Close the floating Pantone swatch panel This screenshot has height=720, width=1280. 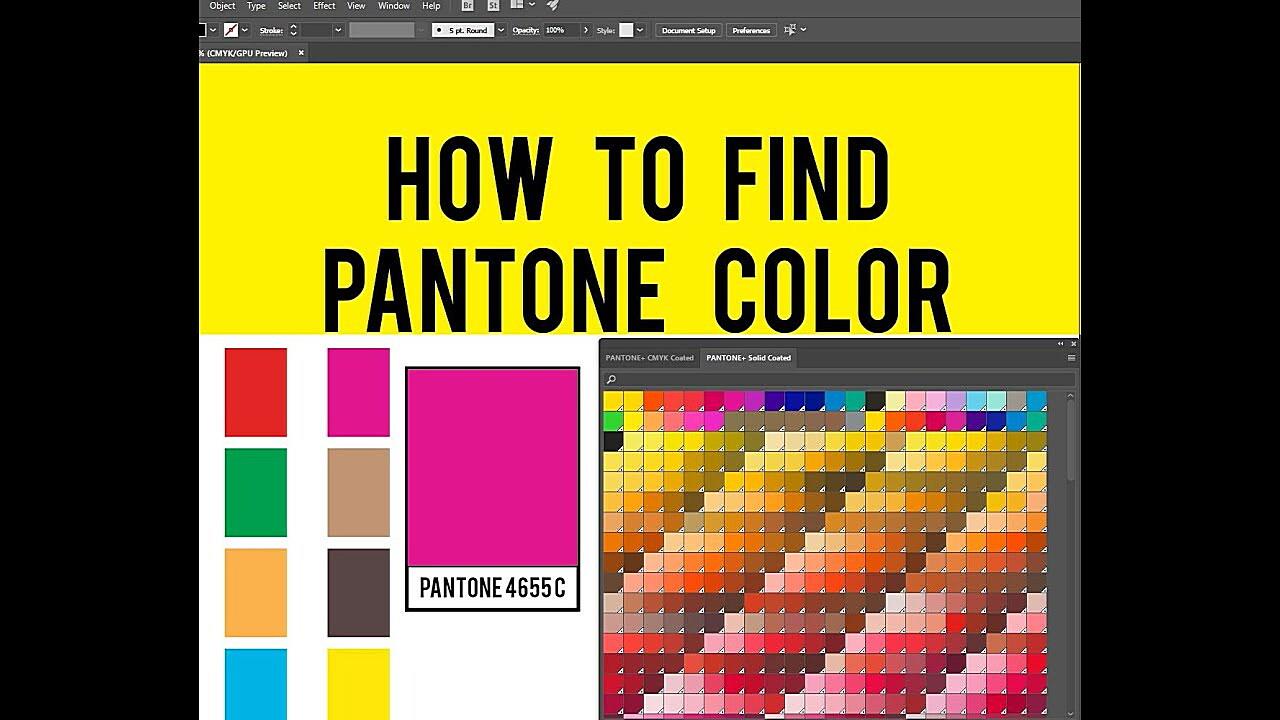(x=1073, y=344)
